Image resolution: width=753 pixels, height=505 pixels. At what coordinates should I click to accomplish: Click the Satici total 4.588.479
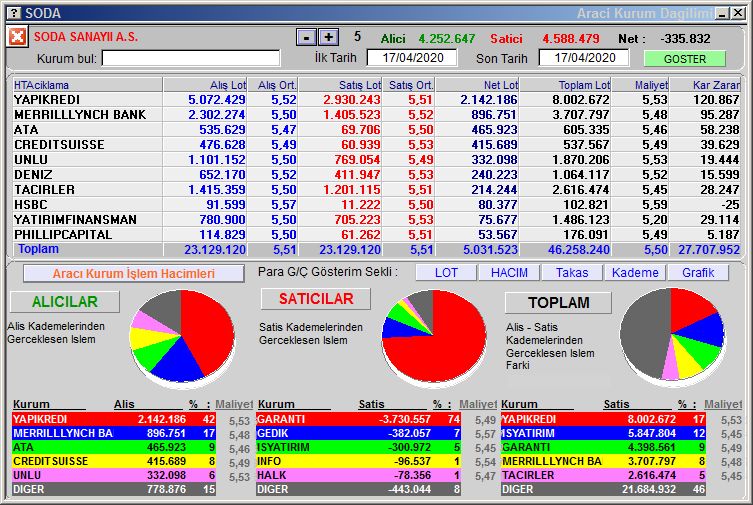(571, 38)
